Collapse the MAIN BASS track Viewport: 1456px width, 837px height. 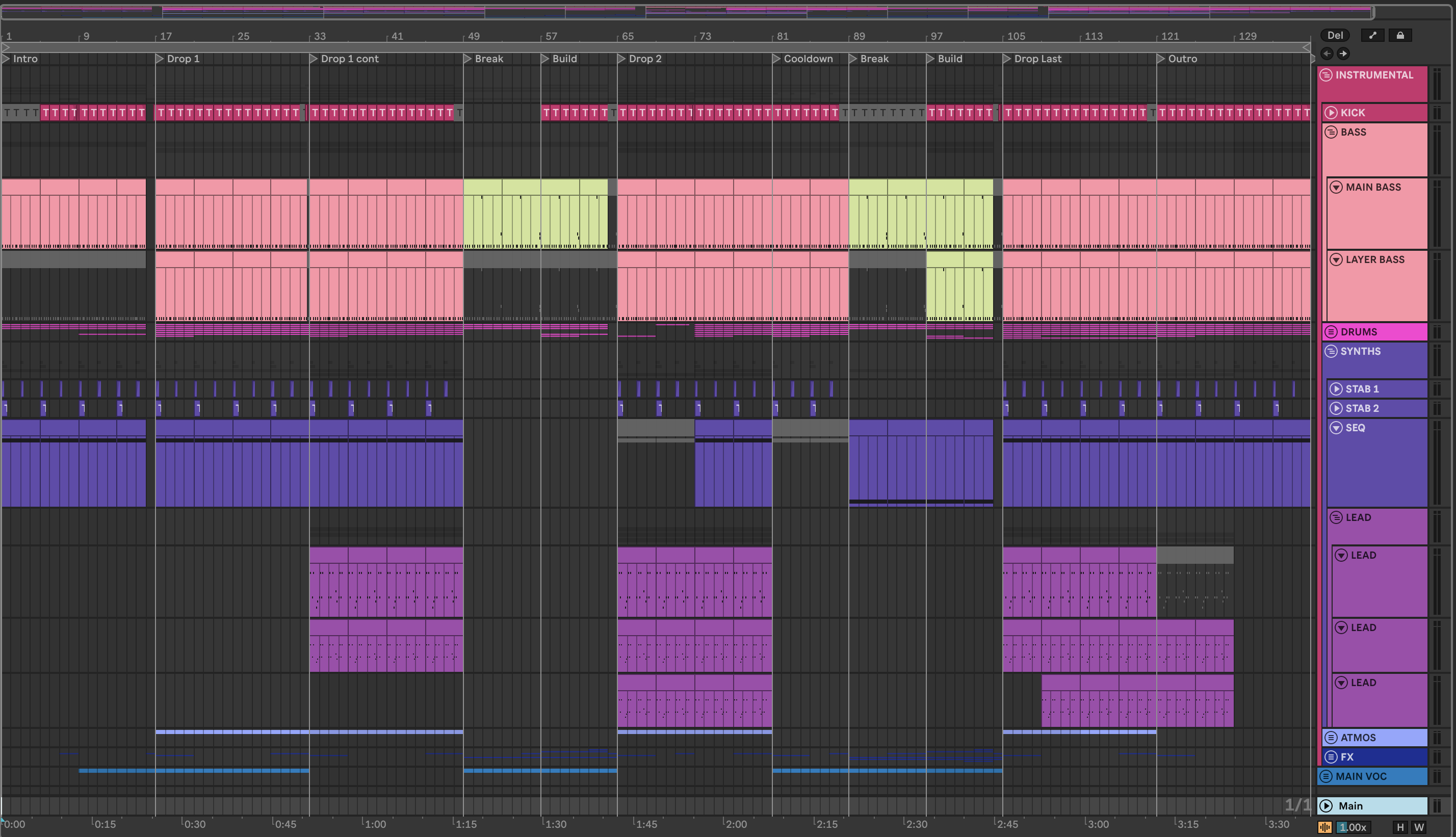pos(1336,188)
